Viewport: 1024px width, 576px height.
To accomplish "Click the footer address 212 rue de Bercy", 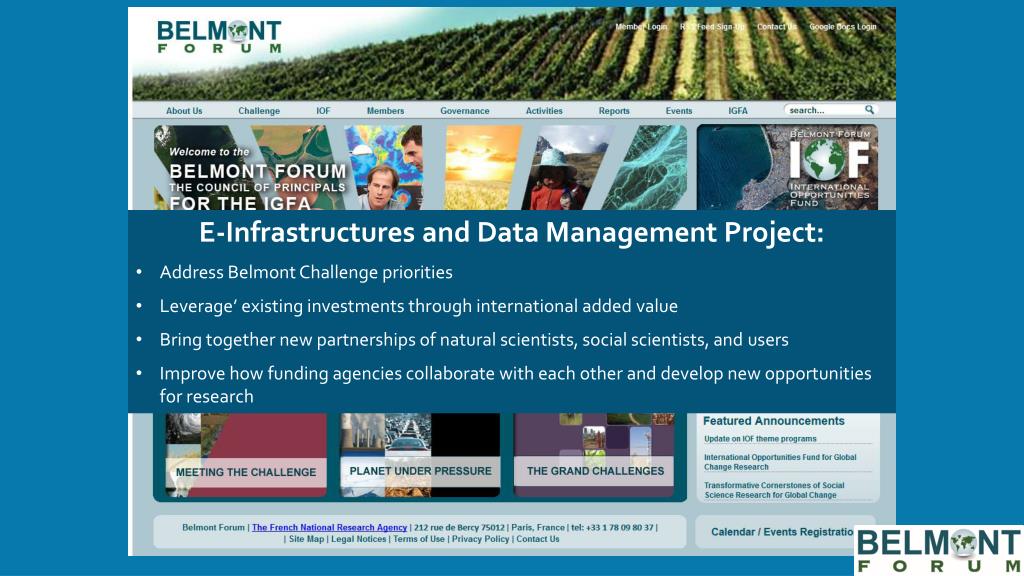I will pyautogui.click(x=459, y=527).
